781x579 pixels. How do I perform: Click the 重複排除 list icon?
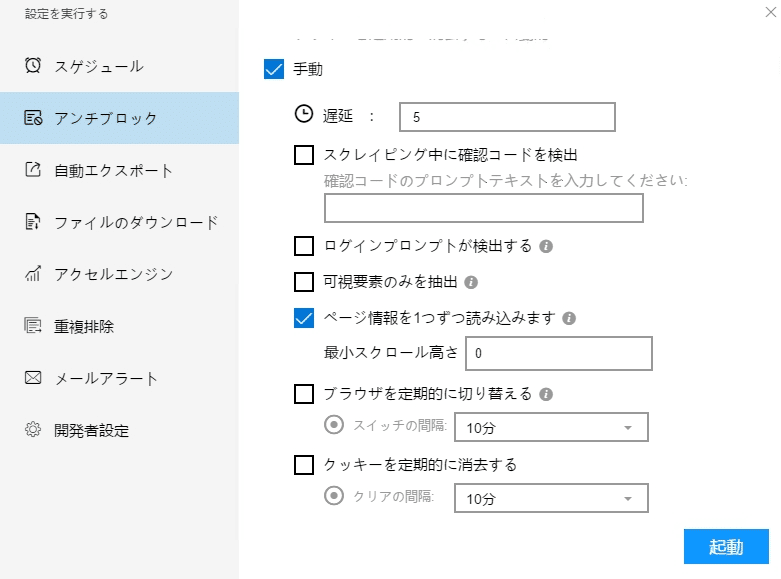[33, 326]
